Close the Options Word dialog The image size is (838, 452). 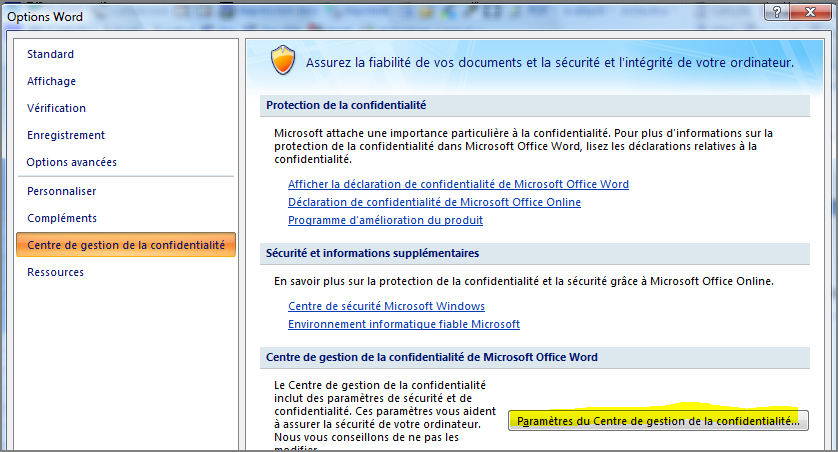point(810,12)
